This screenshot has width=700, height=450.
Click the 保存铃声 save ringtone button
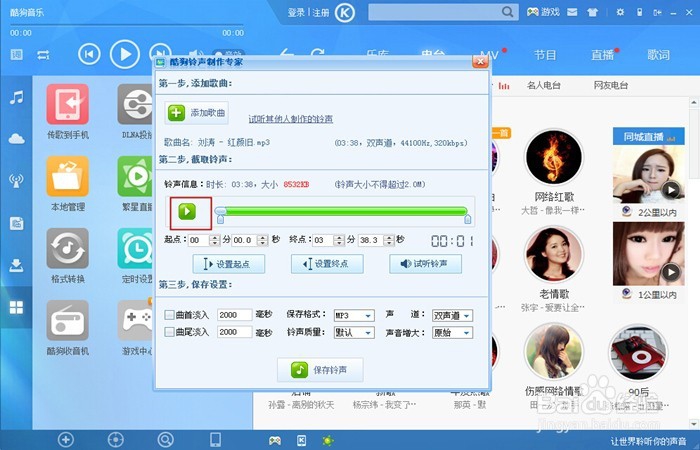[x=320, y=370]
